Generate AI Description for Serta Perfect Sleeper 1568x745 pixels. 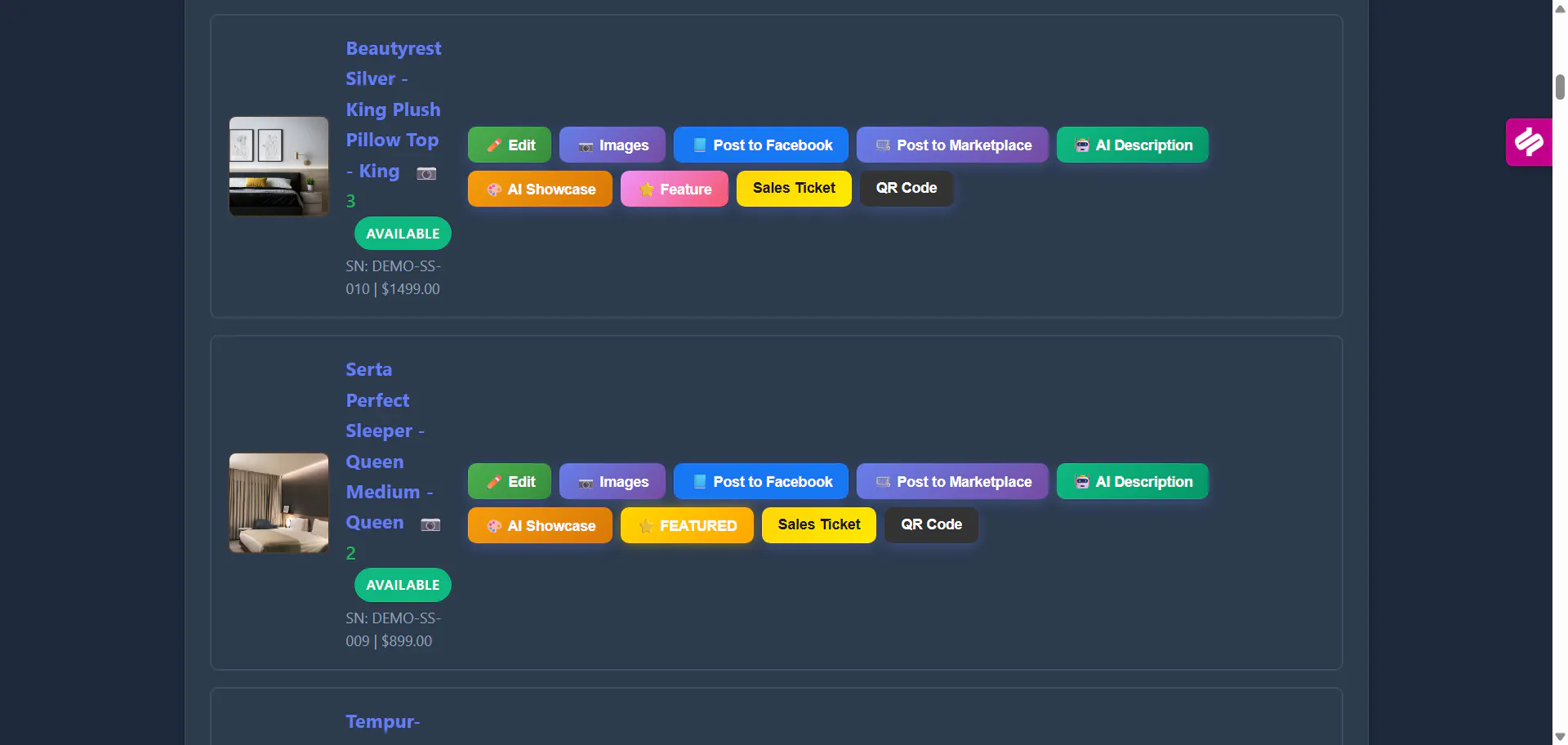click(x=1133, y=481)
